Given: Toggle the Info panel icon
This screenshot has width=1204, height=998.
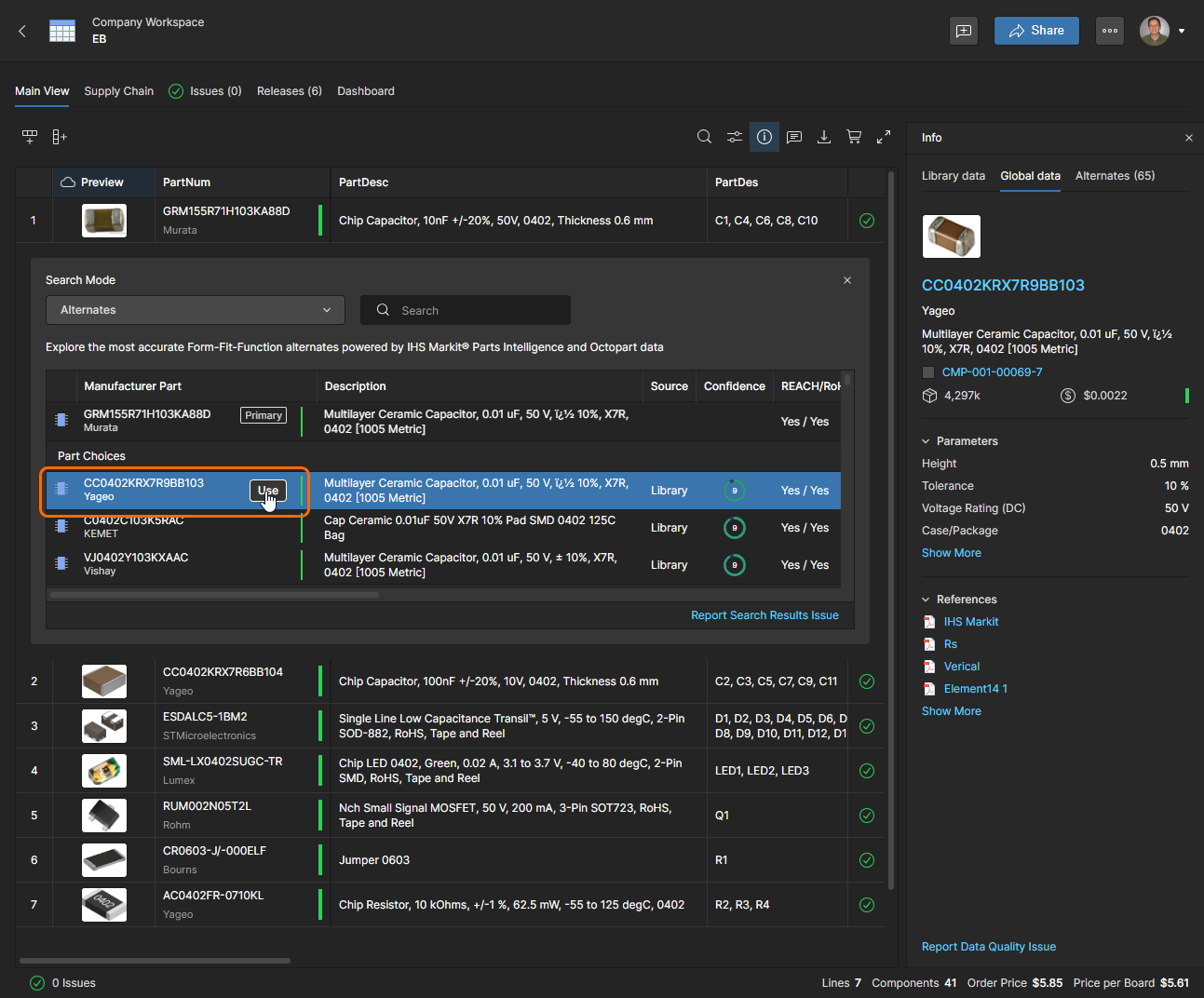Looking at the screenshot, I should [x=764, y=137].
